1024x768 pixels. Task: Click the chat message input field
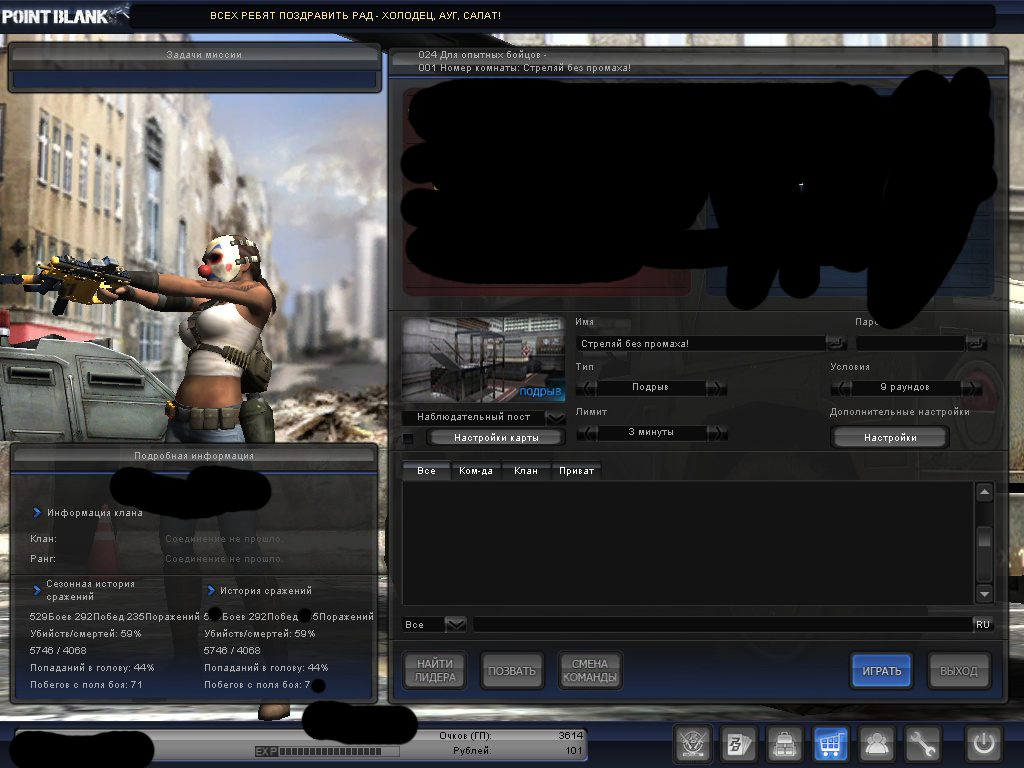(x=723, y=625)
